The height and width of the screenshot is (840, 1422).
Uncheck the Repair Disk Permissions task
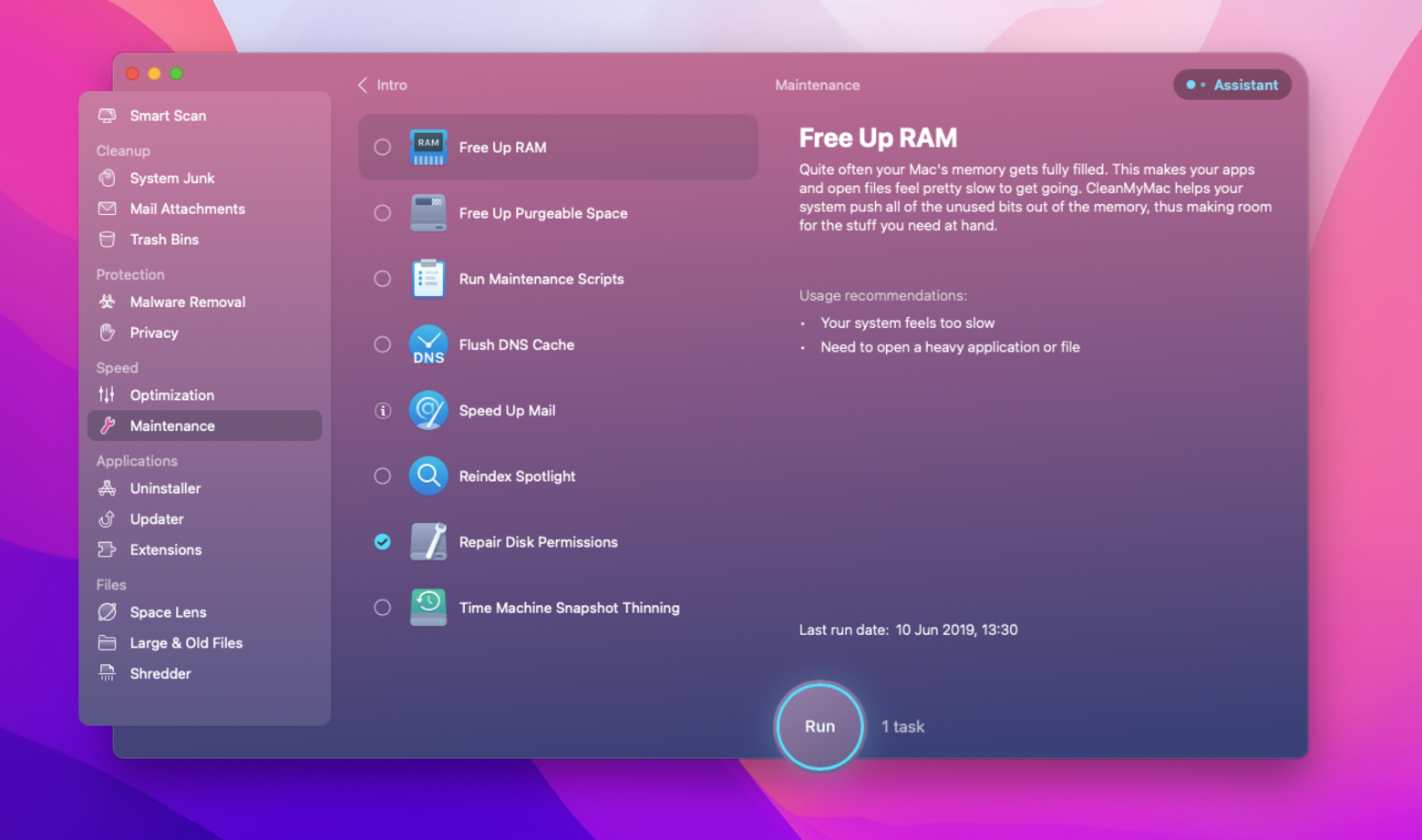(x=383, y=542)
